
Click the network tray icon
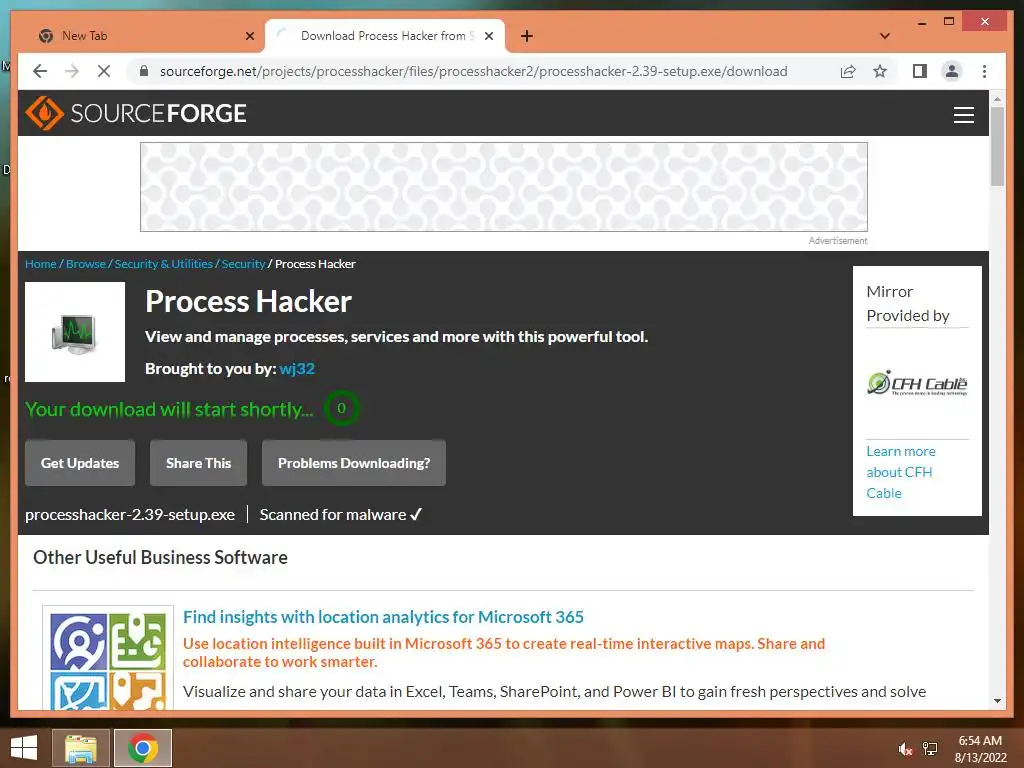(930, 748)
